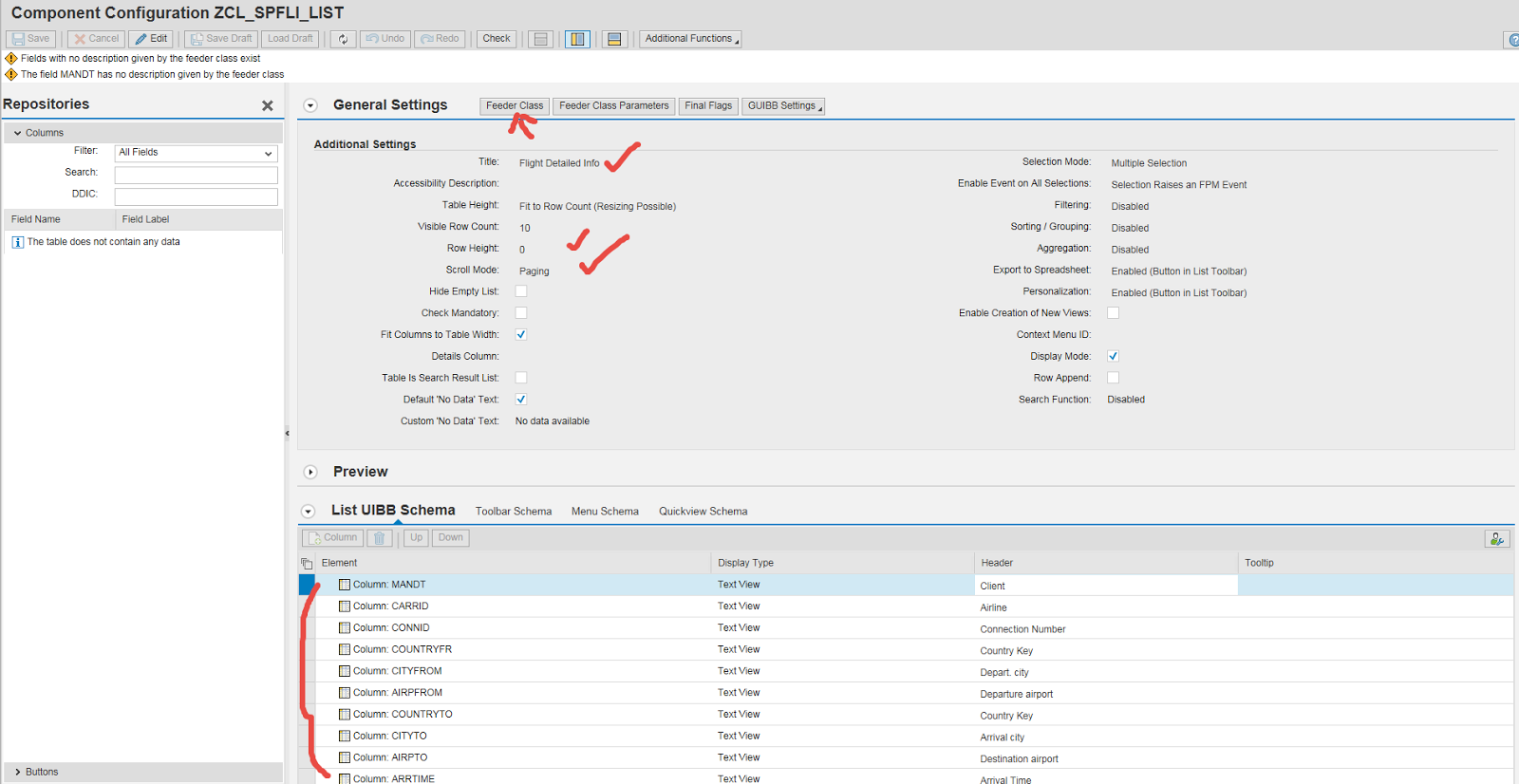Click the single-pane layout icon

coord(540,39)
